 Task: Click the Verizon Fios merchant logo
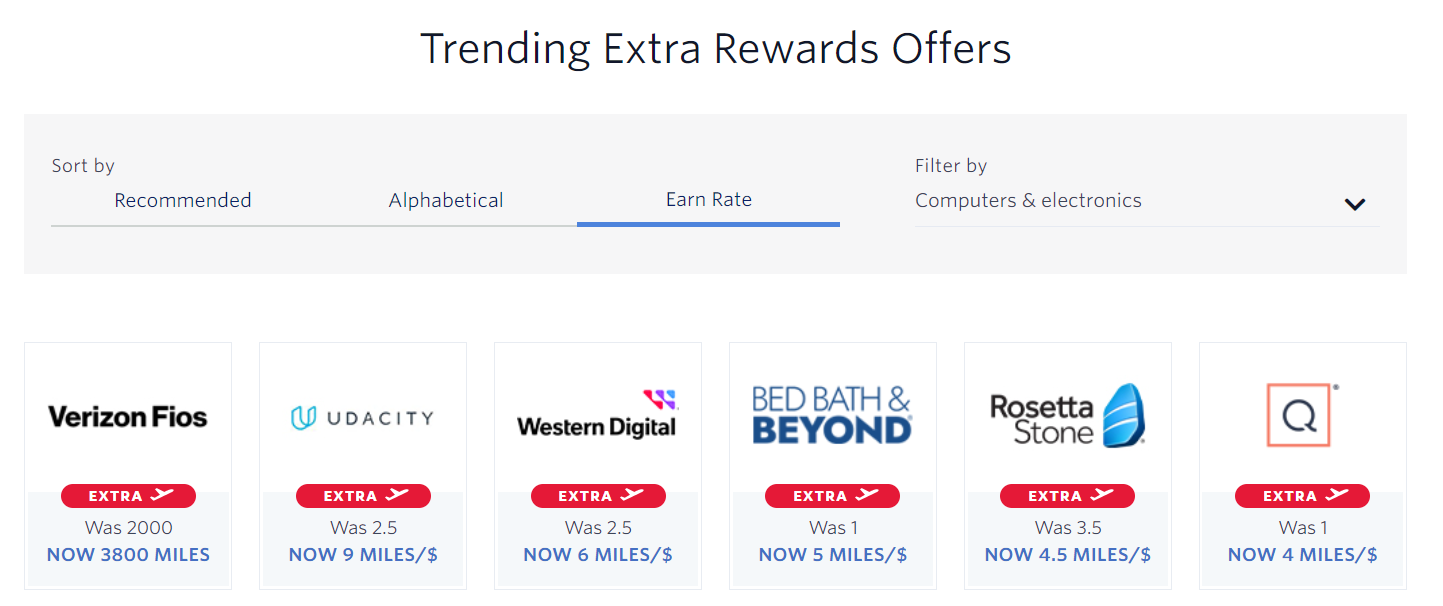click(127, 415)
